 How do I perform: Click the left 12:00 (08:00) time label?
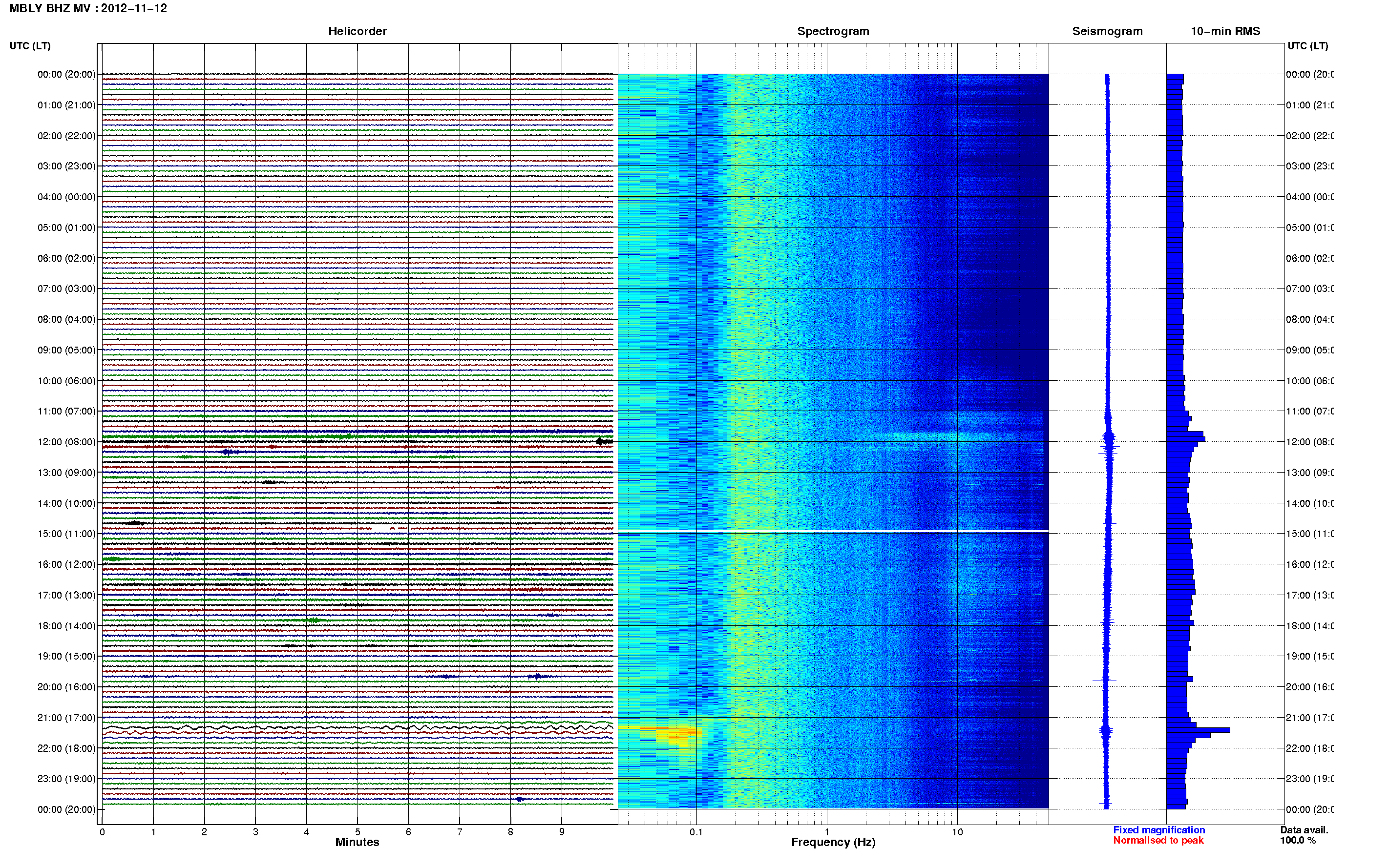click(66, 441)
